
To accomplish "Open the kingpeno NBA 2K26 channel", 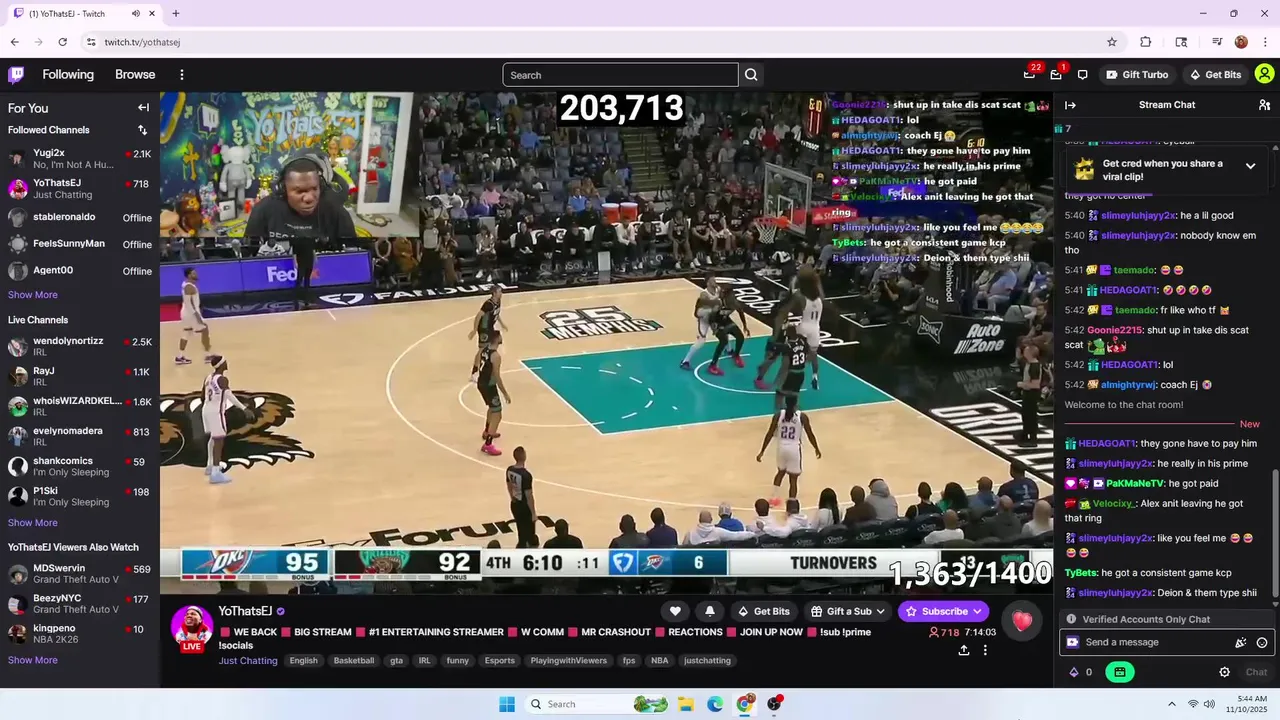I will (x=80, y=634).
